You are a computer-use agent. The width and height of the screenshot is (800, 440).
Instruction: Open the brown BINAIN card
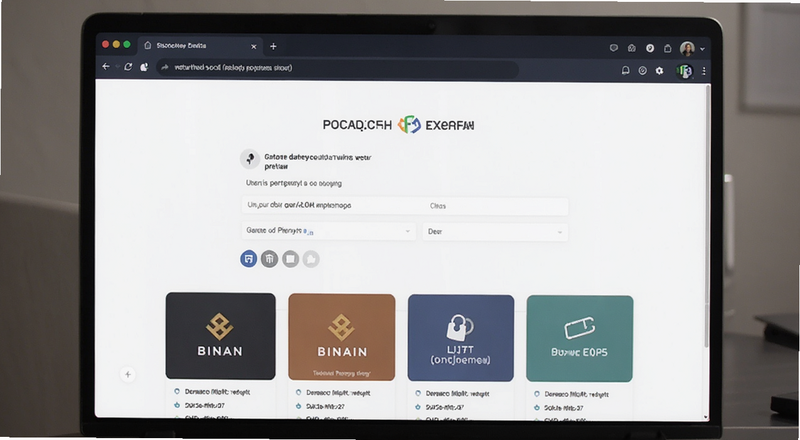point(342,337)
